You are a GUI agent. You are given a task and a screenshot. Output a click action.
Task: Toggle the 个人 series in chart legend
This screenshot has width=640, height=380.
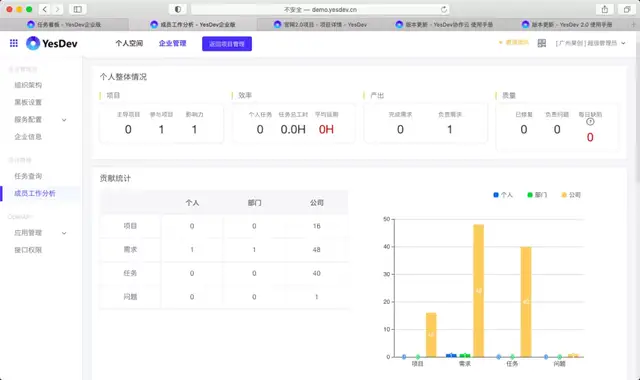(x=503, y=195)
